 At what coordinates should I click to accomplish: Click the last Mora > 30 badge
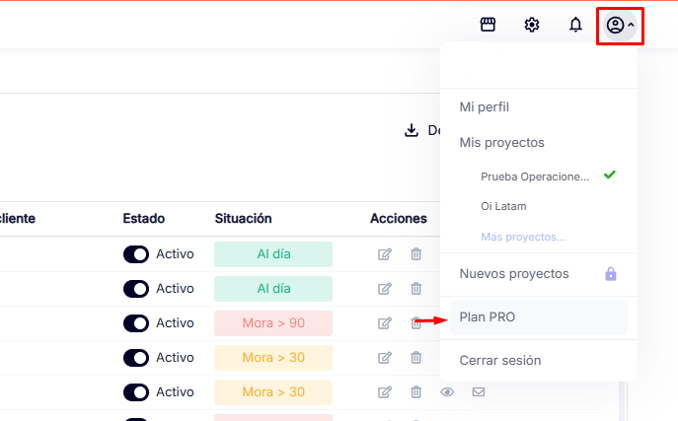pyautogui.click(x=273, y=392)
